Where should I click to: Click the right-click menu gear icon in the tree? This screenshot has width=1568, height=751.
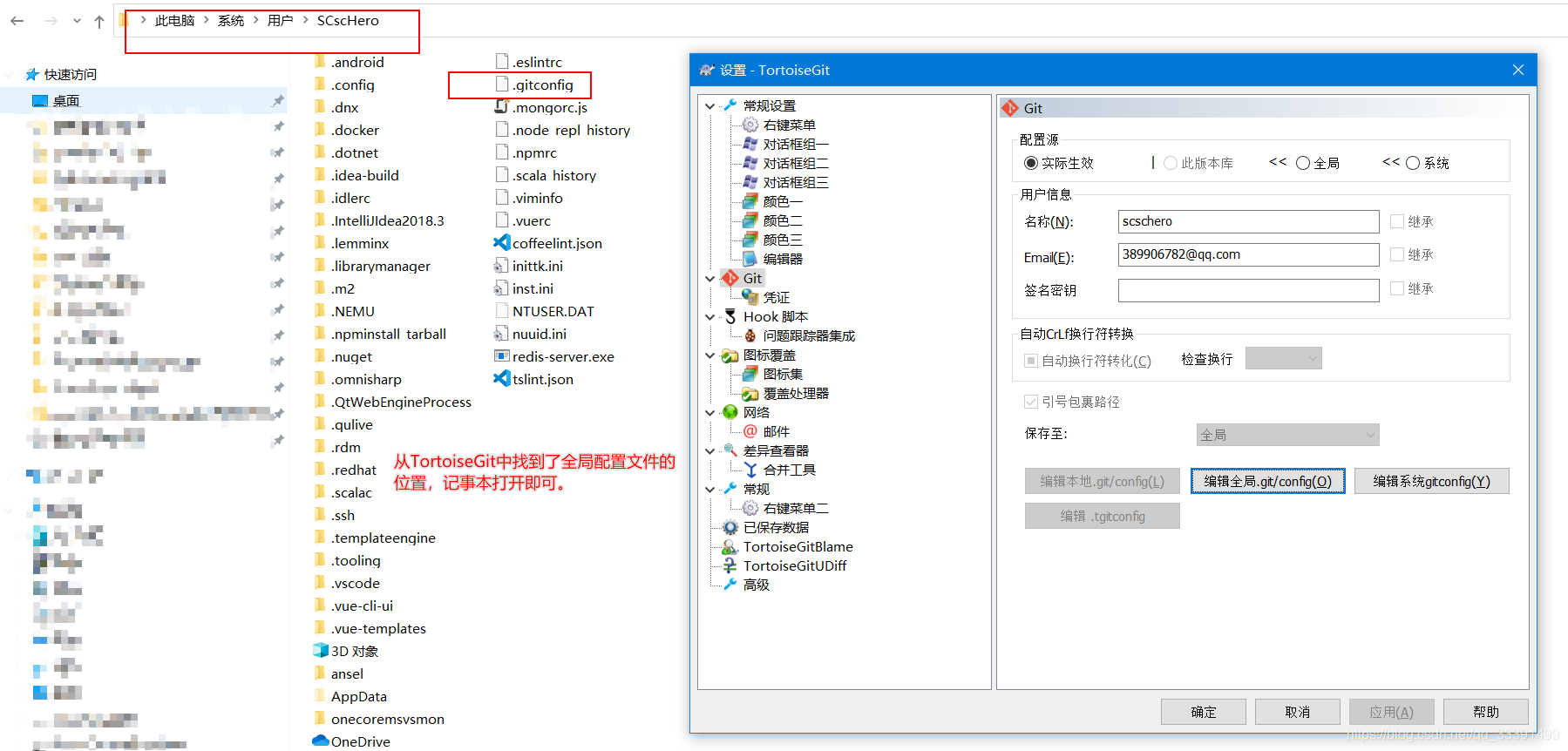pos(750,125)
